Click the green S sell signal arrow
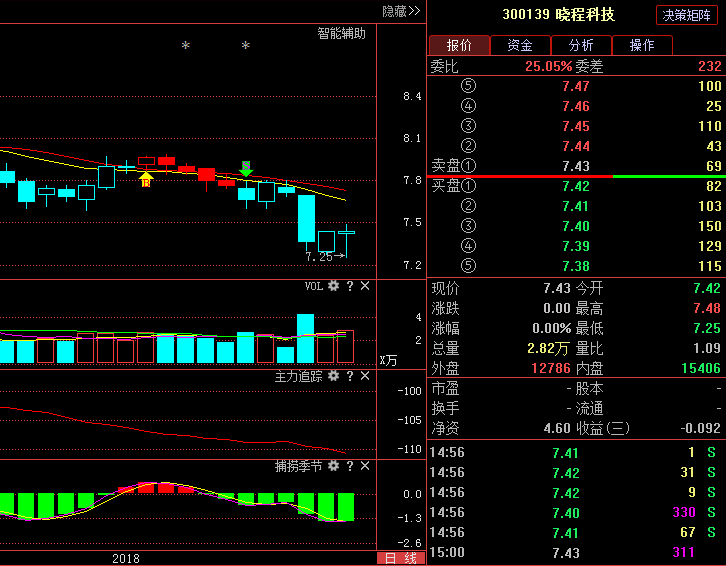Screen dimensions: 726x566 point(246,168)
